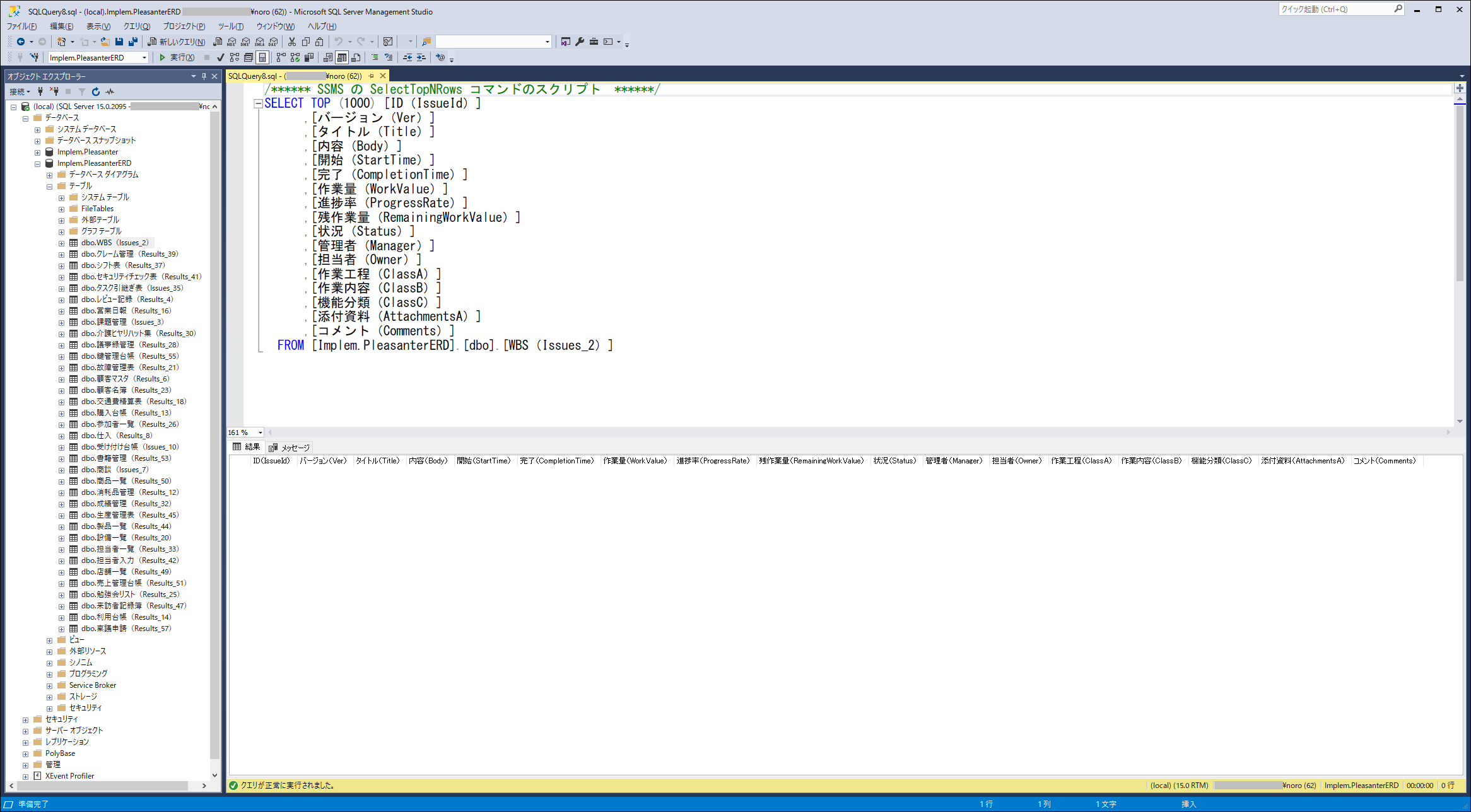Click the Save All icon in the toolbar
The width and height of the screenshot is (1471, 812).
132,42
